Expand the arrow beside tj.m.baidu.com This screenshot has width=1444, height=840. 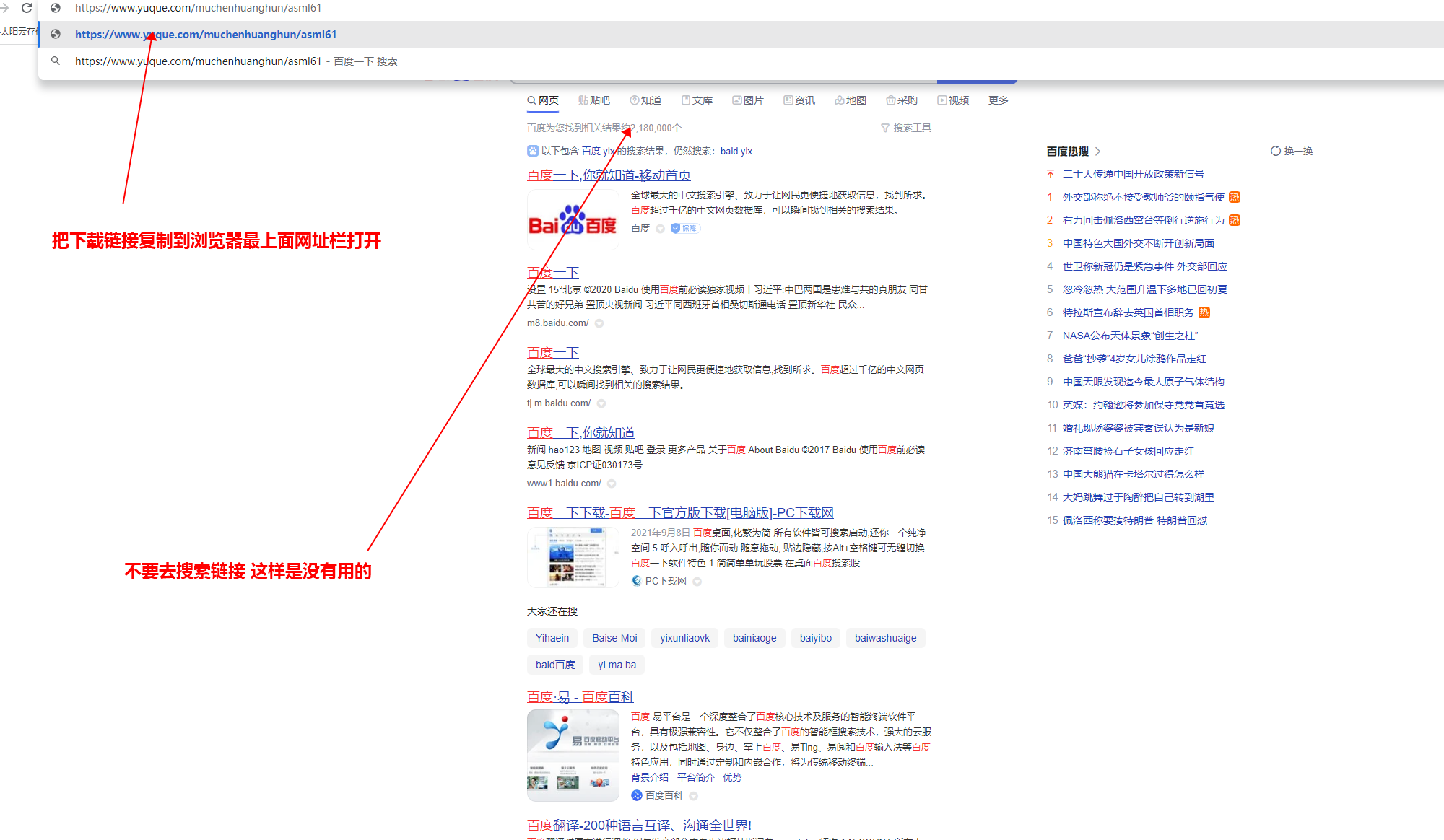click(x=601, y=403)
